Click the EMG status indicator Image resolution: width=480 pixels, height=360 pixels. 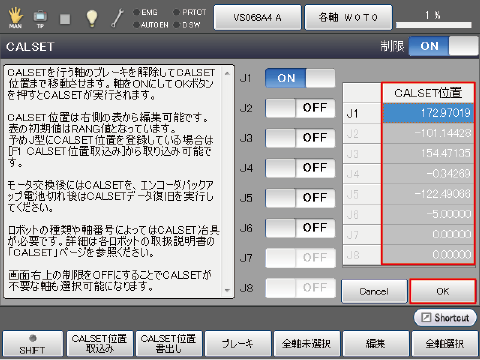[145, 12]
